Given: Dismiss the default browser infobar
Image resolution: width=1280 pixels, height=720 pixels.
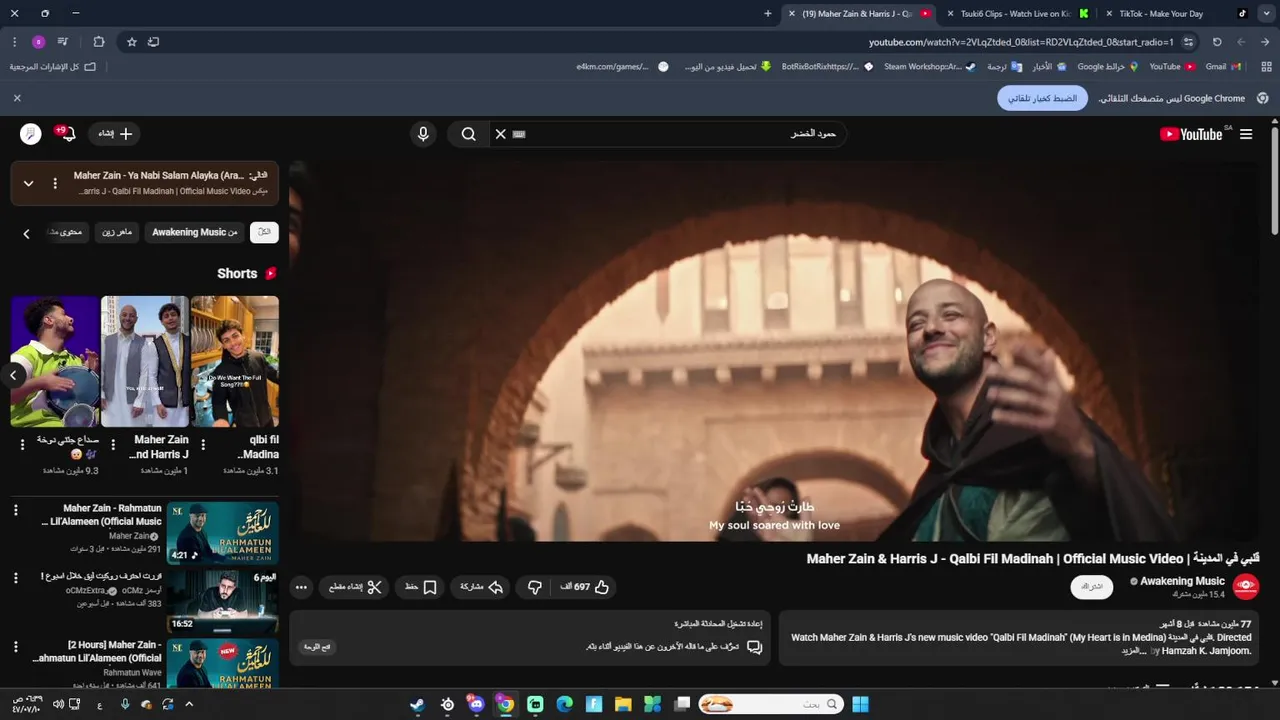Looking at the screenshot, I should coord(17,98).
